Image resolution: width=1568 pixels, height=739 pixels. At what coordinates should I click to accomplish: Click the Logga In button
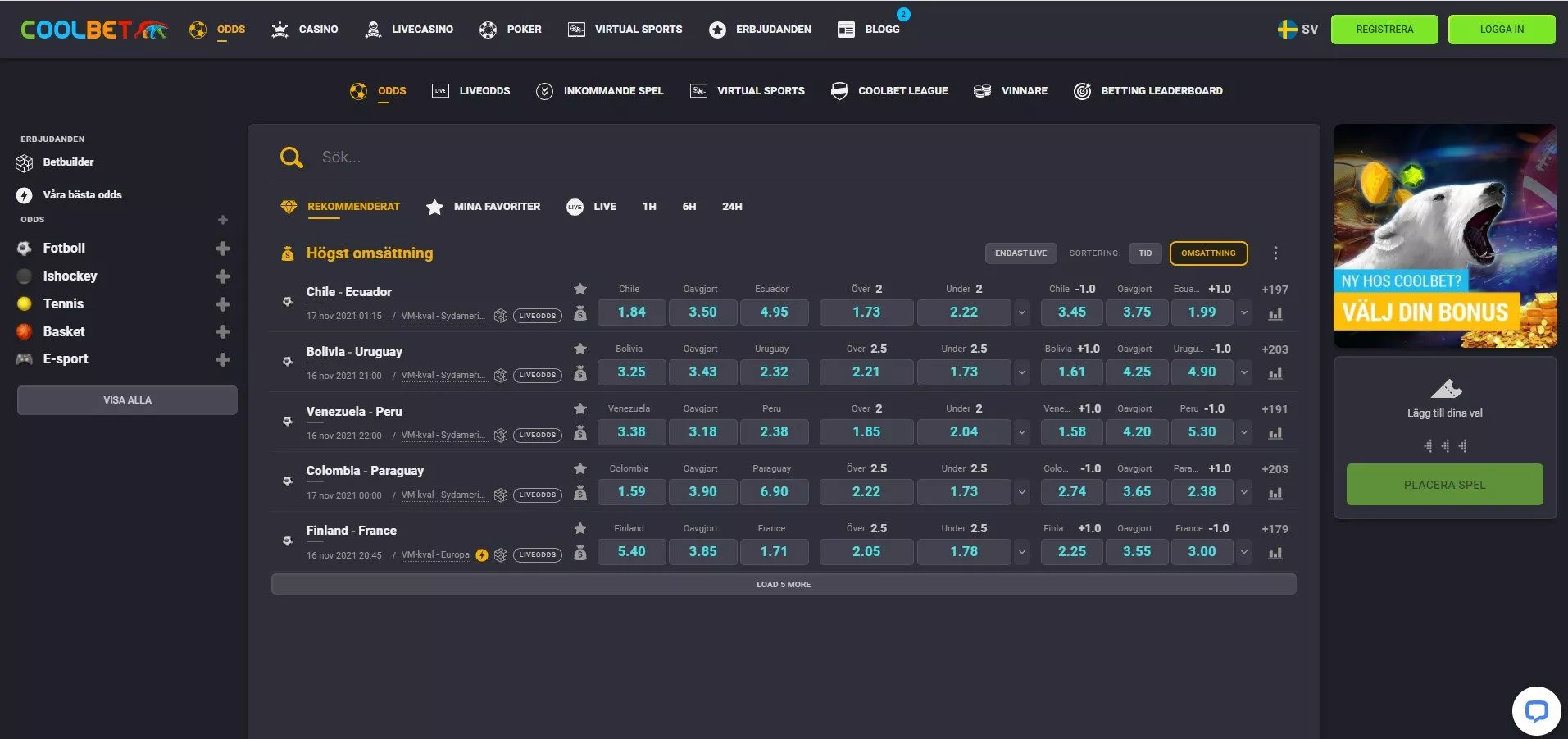pyautogui.click(x=1502, y=30)
